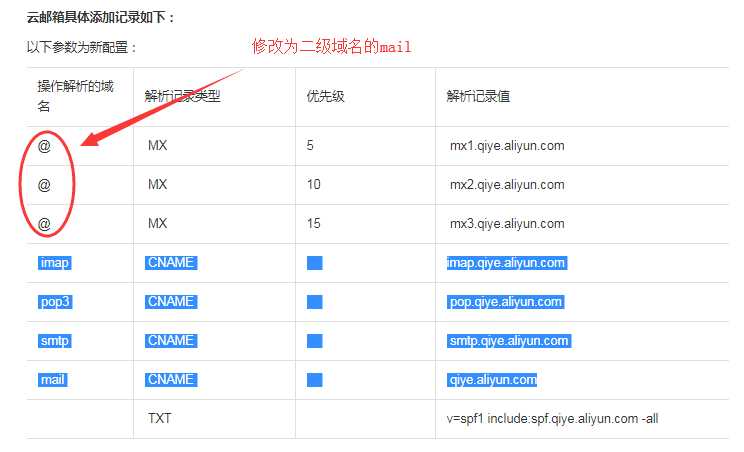Click CNAME in the pop3 row

click(171, 302)
